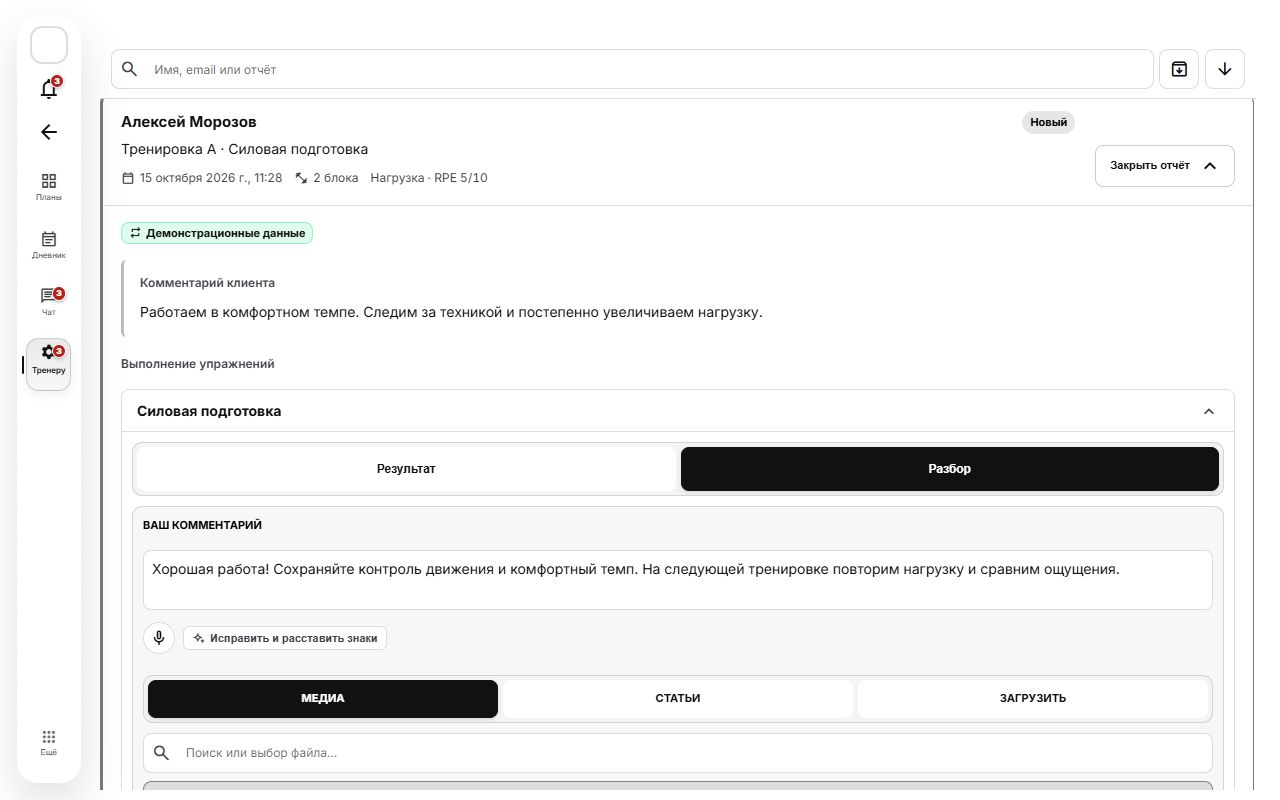Screen dimensions: 1280x800
Task: Switch to the ЗАГРУЗИТЬ tab
Action: tap(1033, 698)
